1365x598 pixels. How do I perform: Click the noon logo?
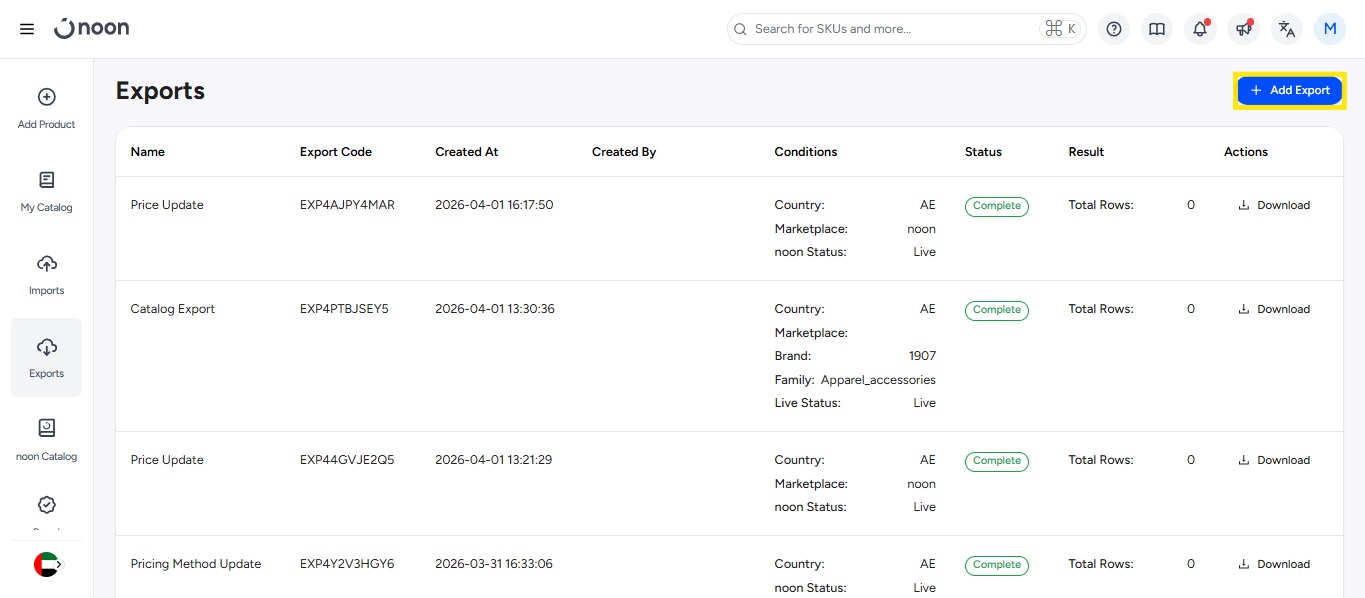[x=92, y=29]
